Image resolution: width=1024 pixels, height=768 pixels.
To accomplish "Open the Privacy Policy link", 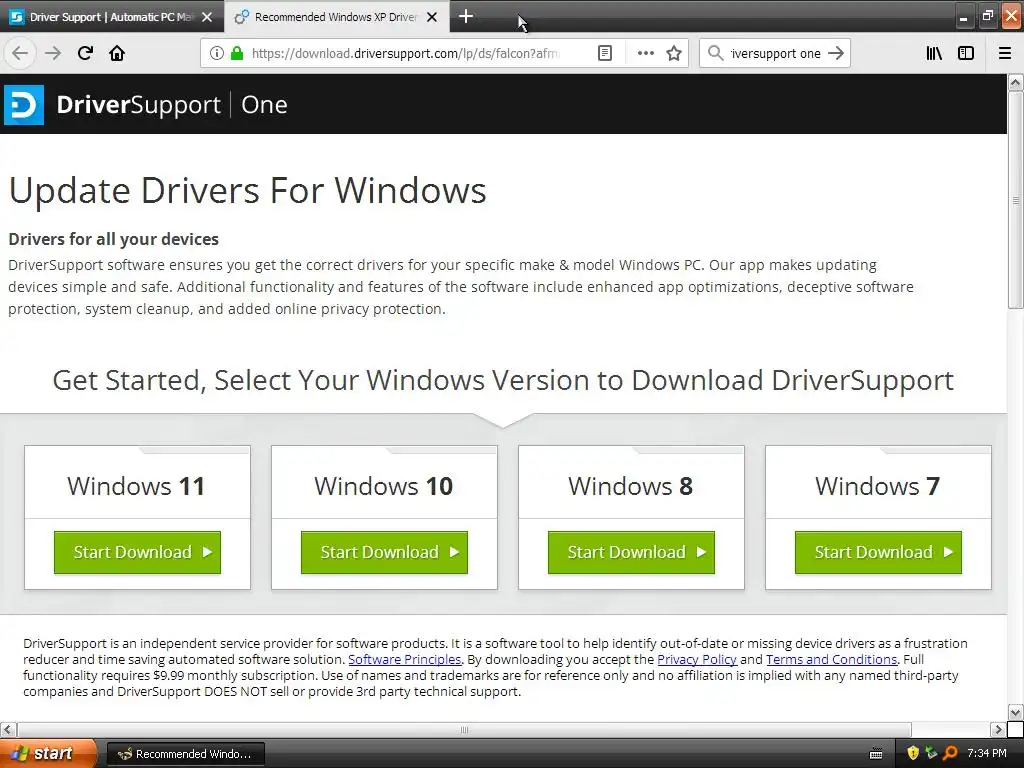I will point(697,660).
